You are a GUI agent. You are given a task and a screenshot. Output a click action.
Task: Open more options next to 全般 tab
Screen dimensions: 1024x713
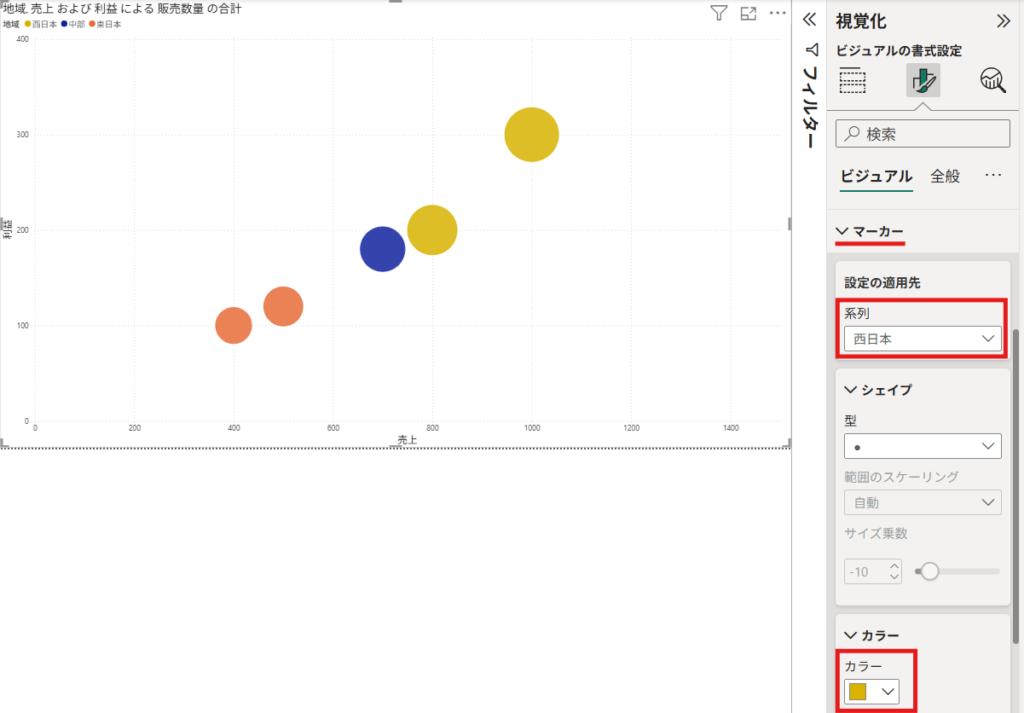pos(993,176)
